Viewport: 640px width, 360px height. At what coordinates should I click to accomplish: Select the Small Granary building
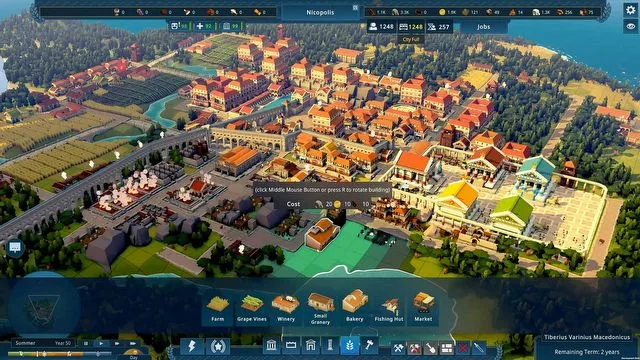point(320,309)
